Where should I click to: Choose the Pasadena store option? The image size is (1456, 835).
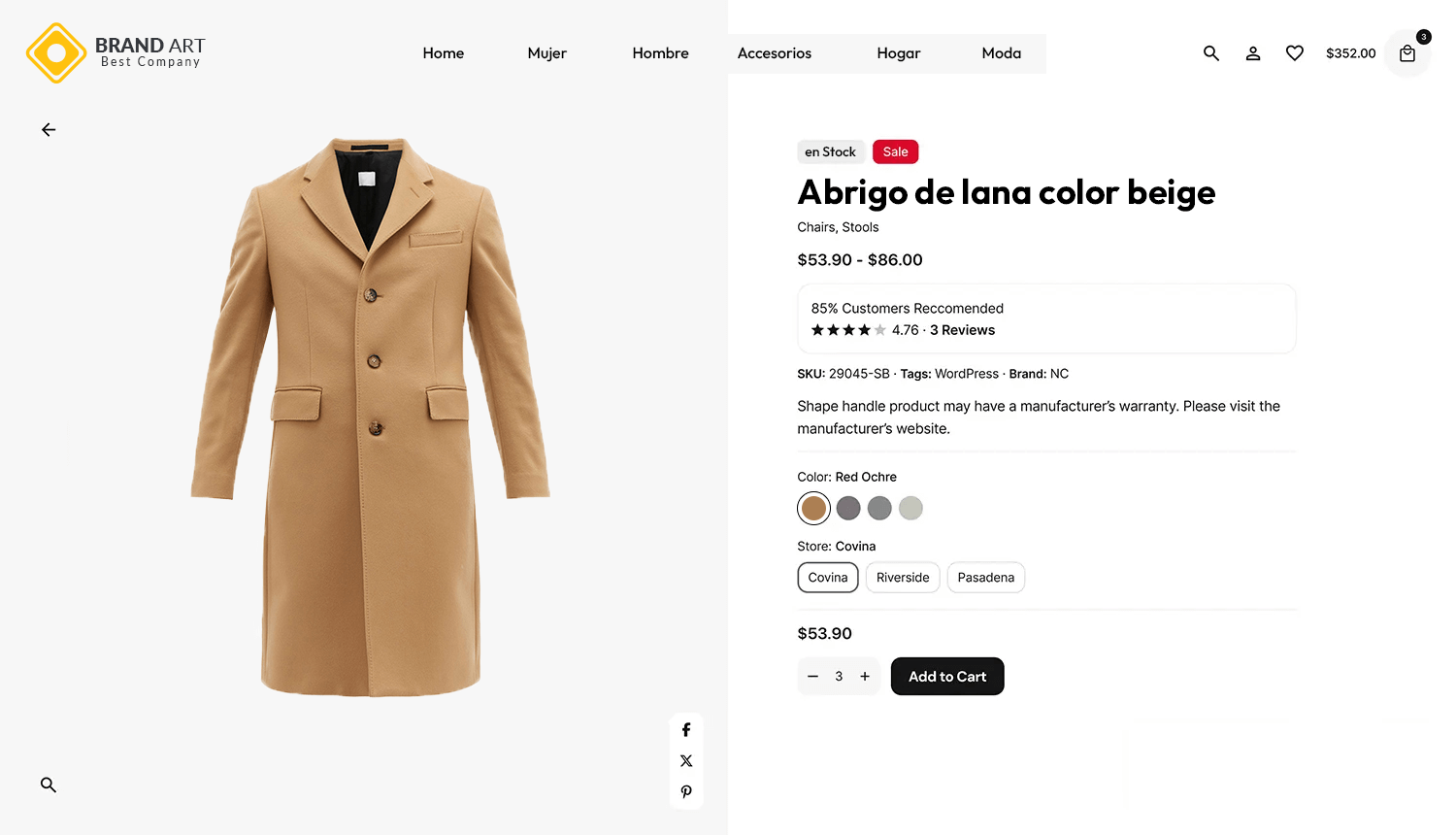point(985,577)
